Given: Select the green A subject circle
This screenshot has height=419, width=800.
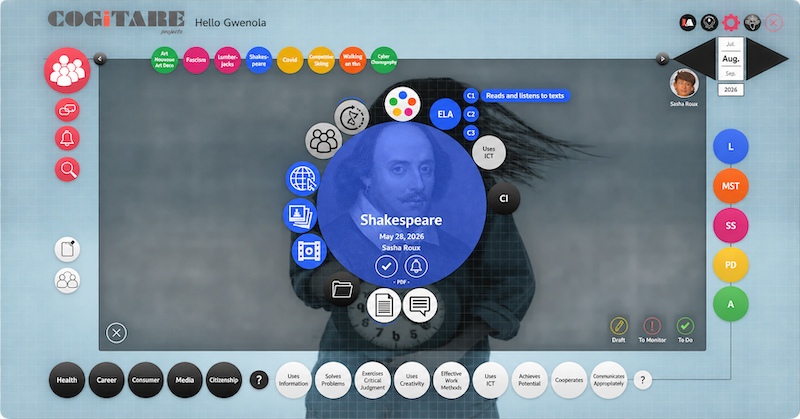Looking at the screenshot, I should click(731, 304).
